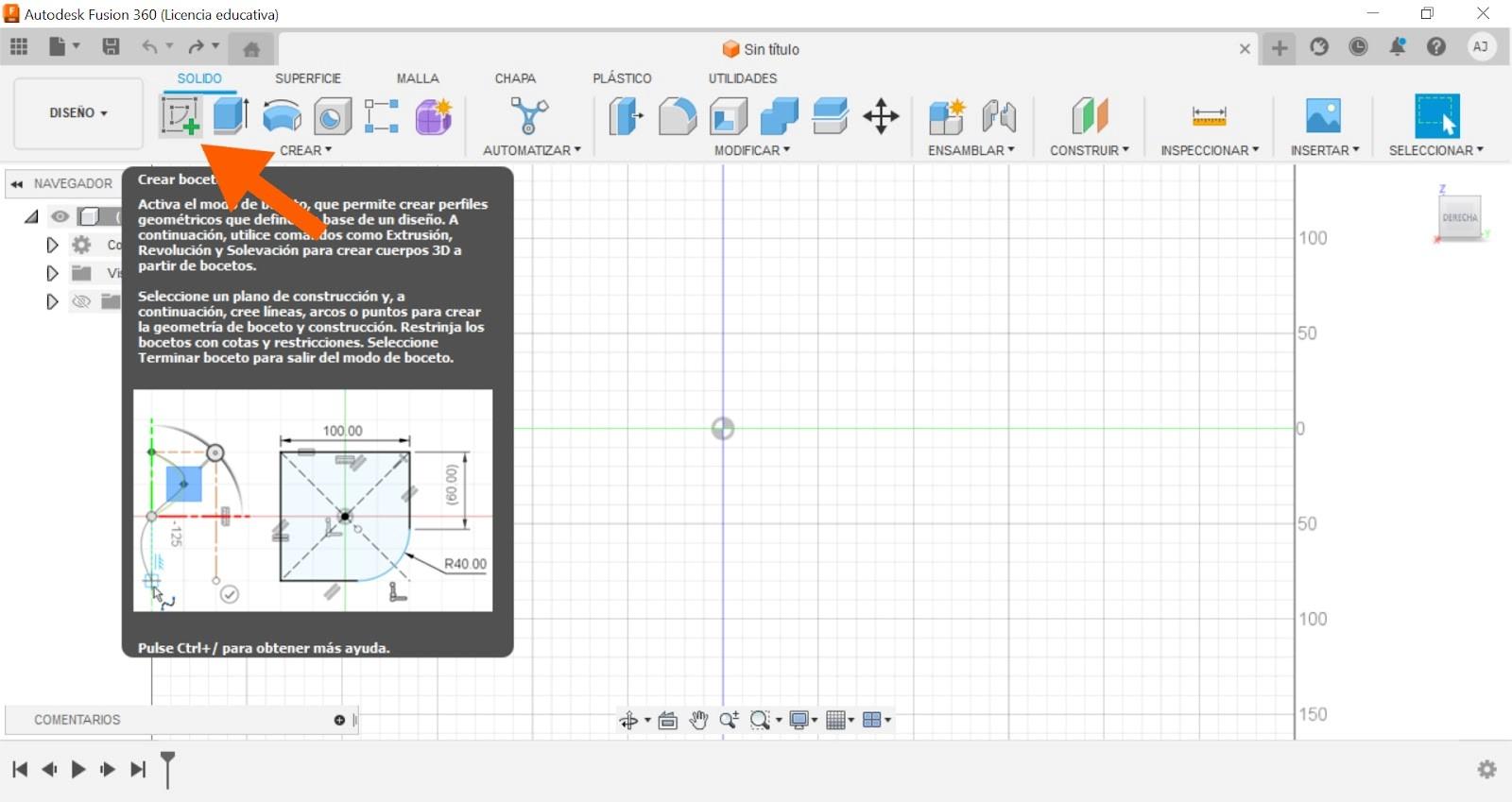This screenshot has height=802, width=1512.
Task: Select the Hole tool
Action: pos(332,116)
